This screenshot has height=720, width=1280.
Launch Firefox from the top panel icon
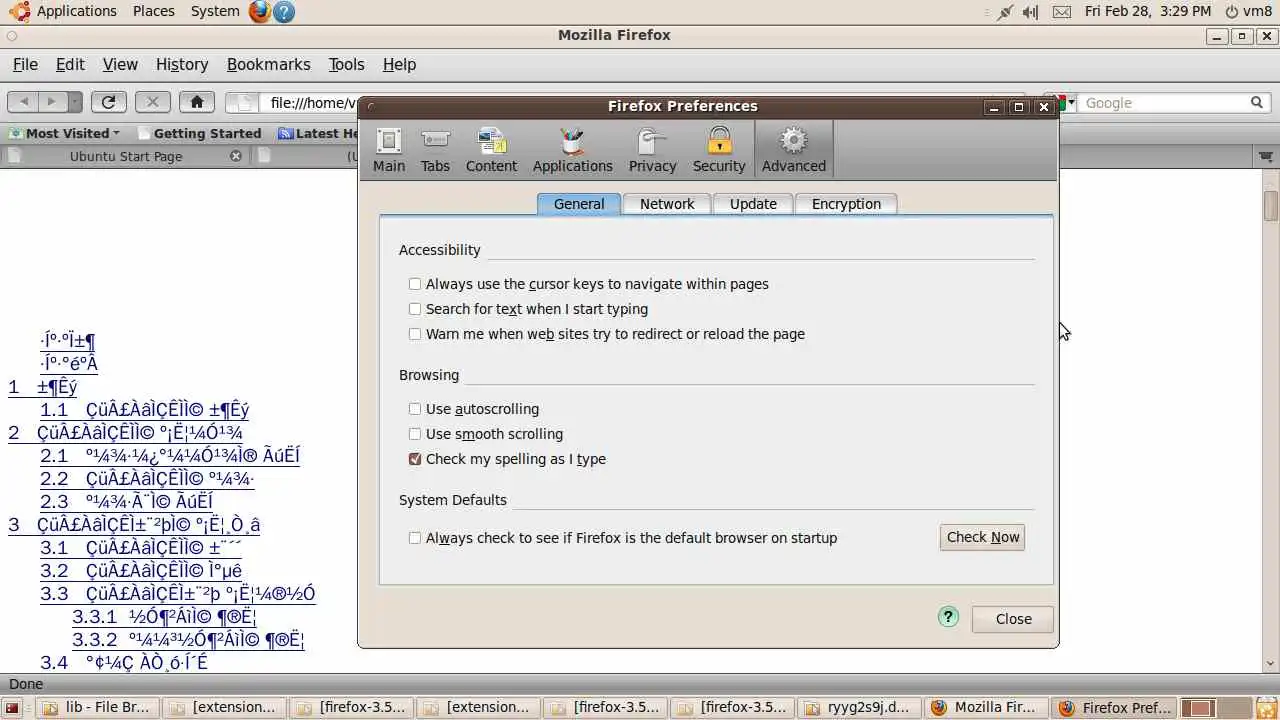point(259,12)
